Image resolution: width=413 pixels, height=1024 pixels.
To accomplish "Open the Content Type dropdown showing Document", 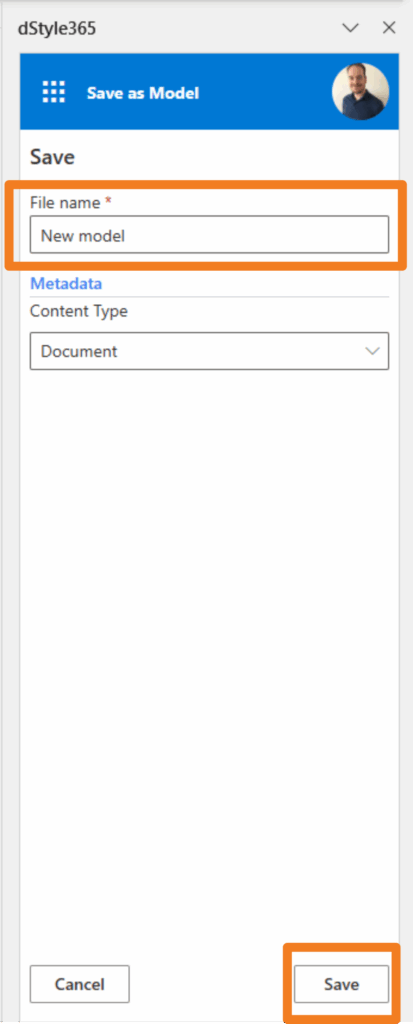I will click(209, 351).
